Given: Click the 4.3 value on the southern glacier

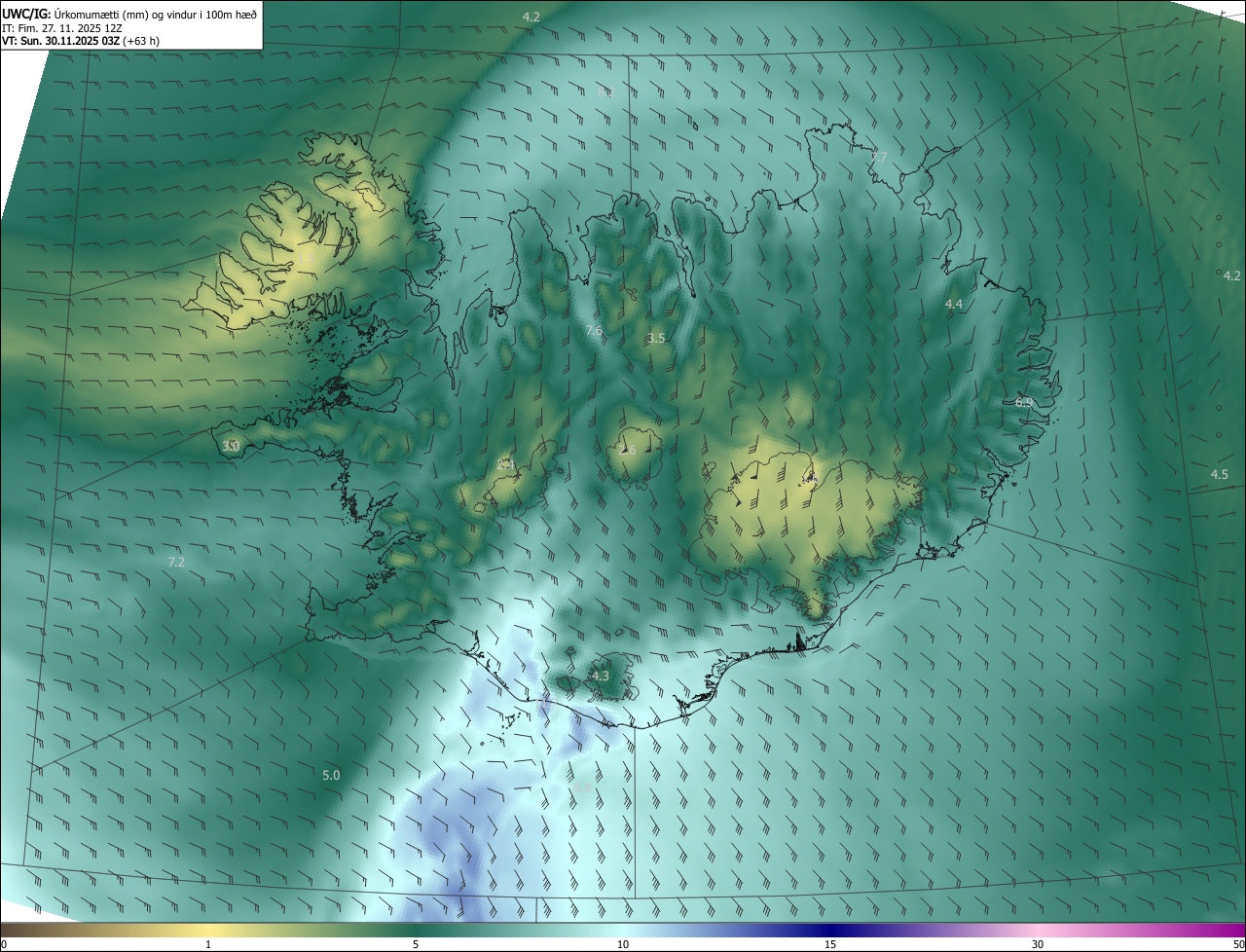Looking at the screenshot, I should pos(601,676).
